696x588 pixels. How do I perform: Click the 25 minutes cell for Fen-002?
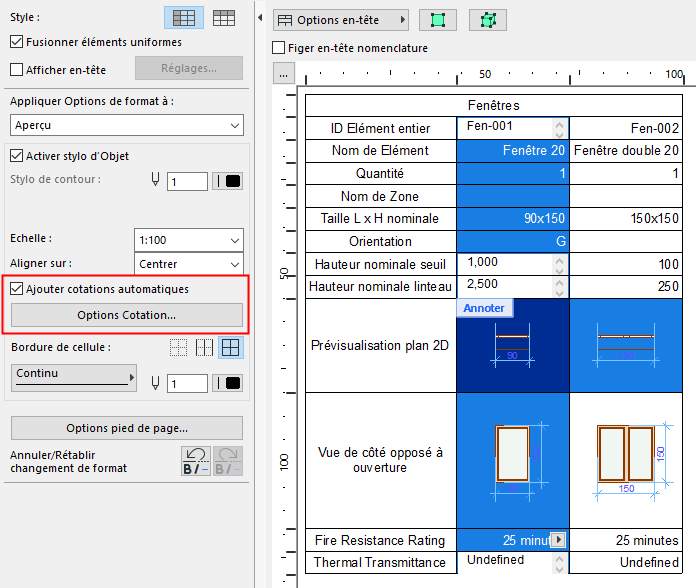[x=626, y=540]
